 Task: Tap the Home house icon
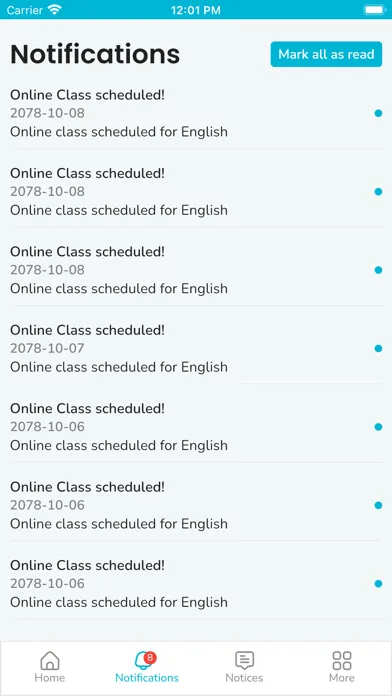point(50,660)
